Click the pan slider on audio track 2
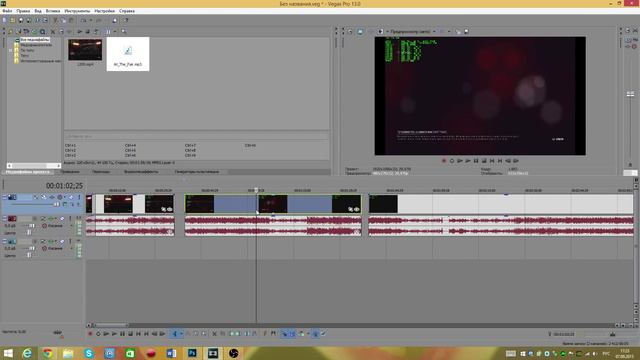Image resolution: width=640 pixels, height=360 pixels. 29,232
